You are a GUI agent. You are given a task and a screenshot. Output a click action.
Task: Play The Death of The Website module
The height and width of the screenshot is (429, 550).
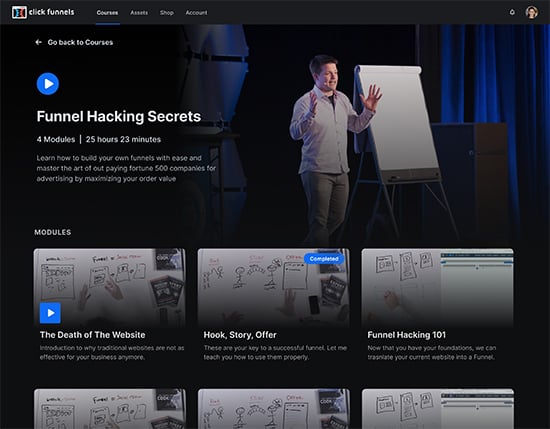[x=50, y=313]
